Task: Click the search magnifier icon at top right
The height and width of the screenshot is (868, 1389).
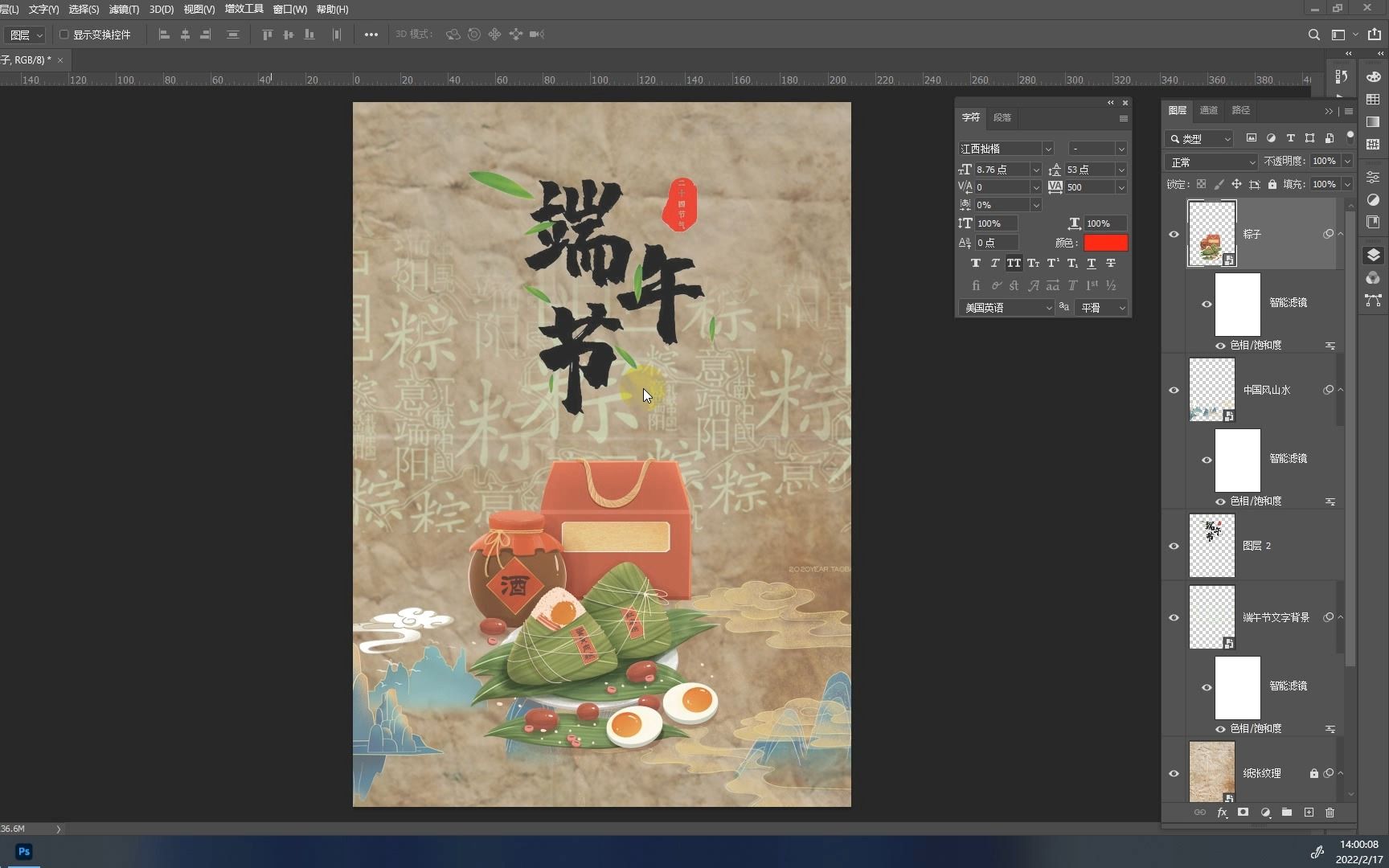Action: click(1313, 35)
